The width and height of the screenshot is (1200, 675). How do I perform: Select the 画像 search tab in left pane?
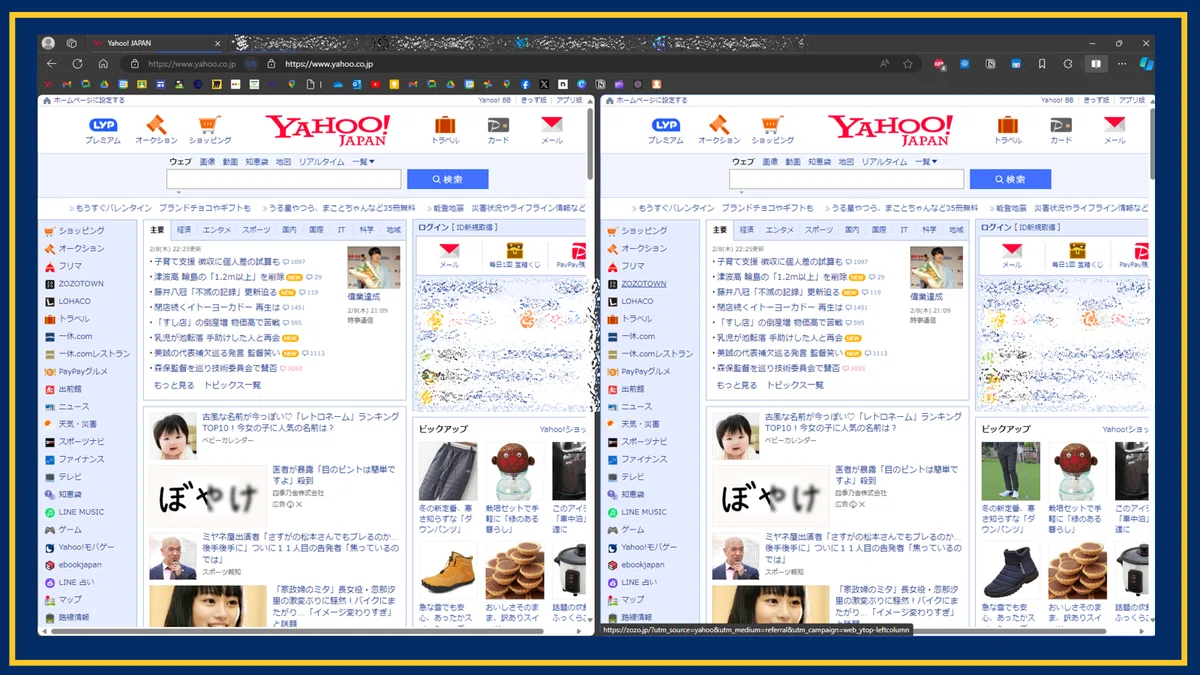[x=207, y=161]
